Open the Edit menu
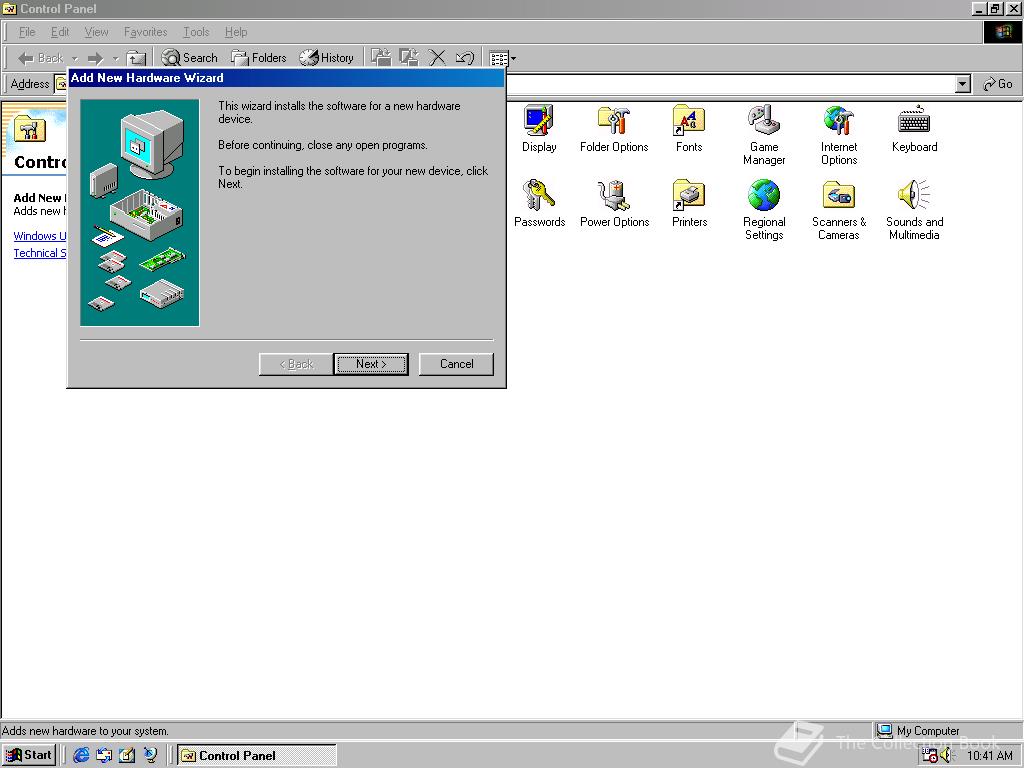 [x=60, y=32]
